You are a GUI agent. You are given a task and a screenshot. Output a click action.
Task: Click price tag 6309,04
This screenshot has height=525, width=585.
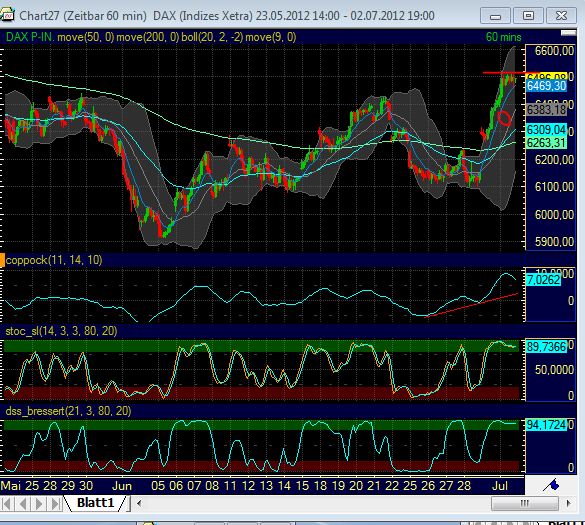[546, 130]
